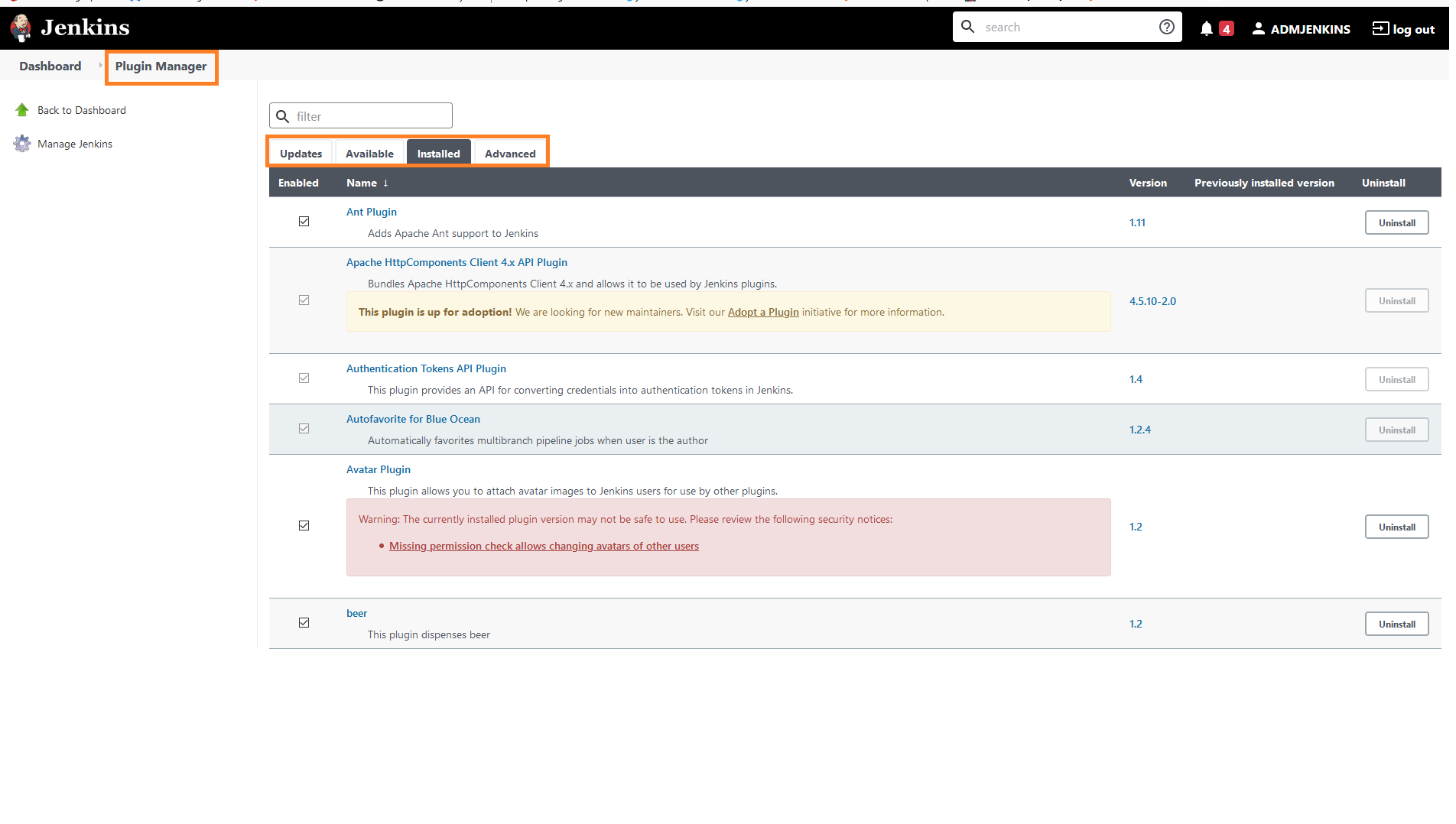Viewport: 1456px width, 824px height.
Task: Open the Avatar Plugin link
Action: 379,469
